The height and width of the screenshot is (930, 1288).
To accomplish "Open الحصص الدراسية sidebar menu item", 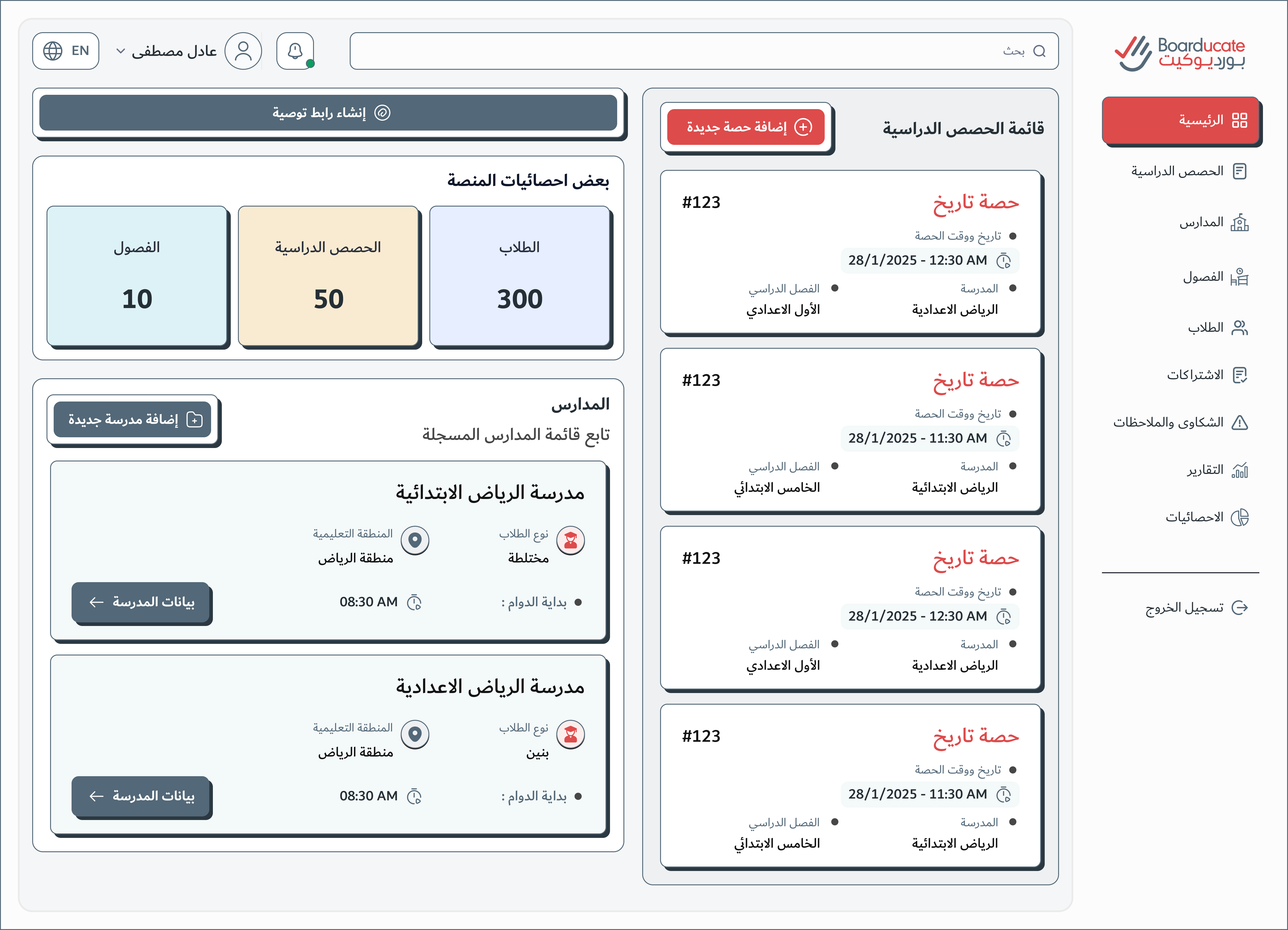I will (1189, 171).
